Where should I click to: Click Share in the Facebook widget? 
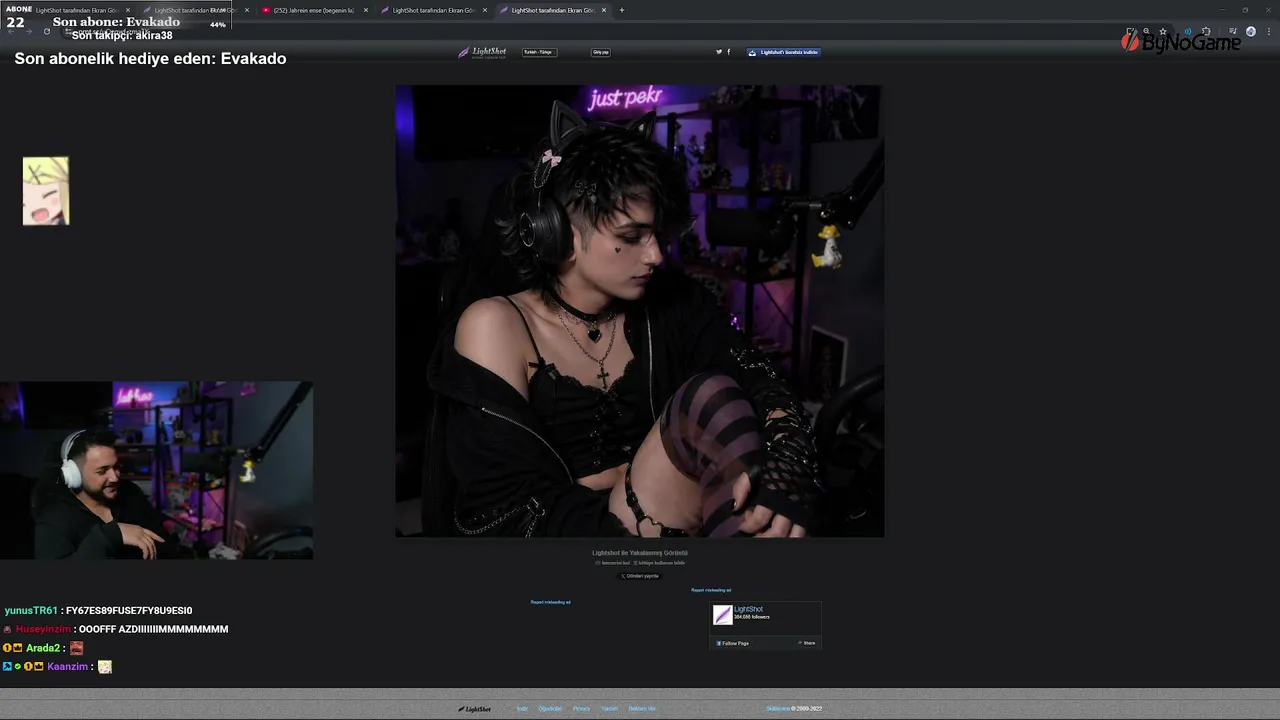(807, 643)
